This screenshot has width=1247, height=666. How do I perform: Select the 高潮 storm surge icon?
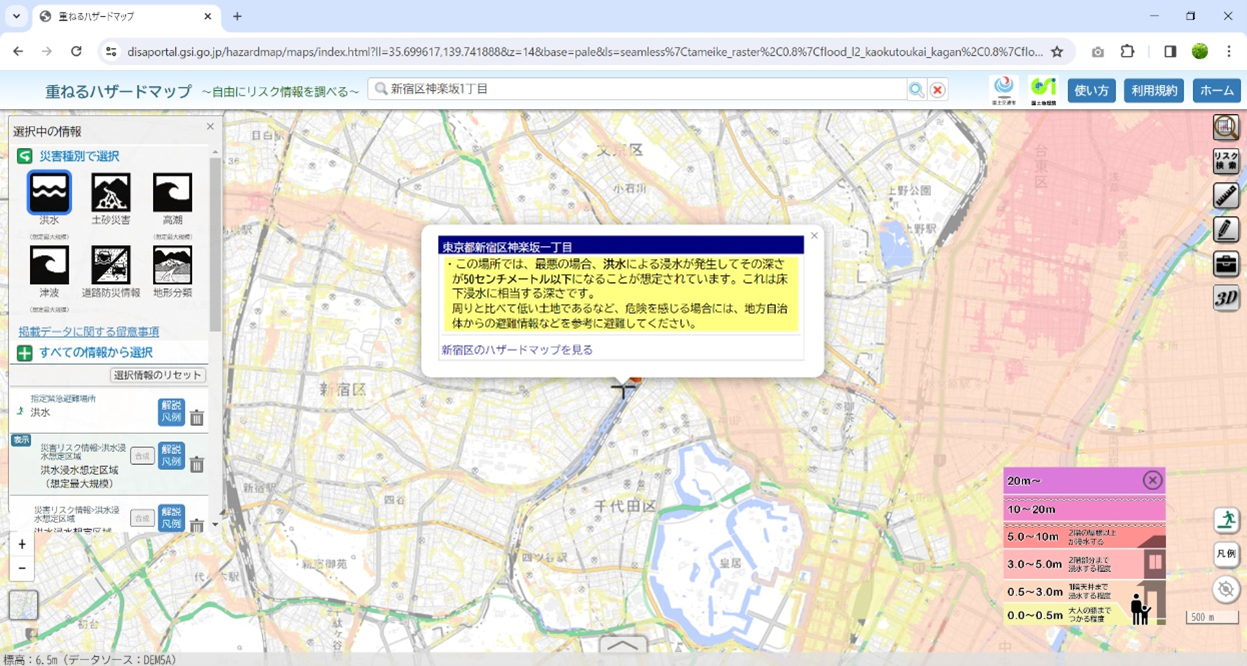coord(172,192)
